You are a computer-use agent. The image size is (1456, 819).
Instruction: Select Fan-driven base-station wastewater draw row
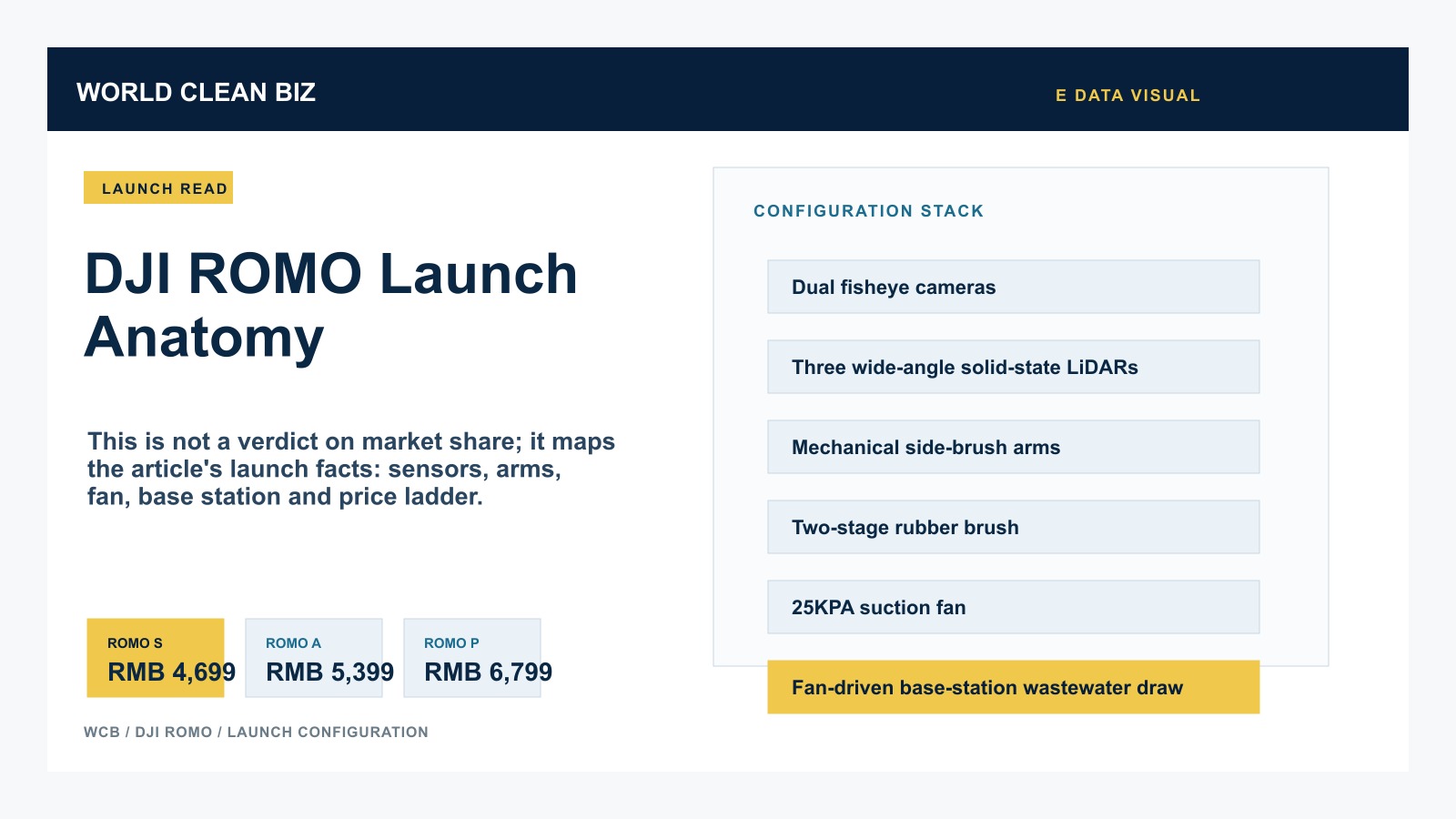point(1014,687)
